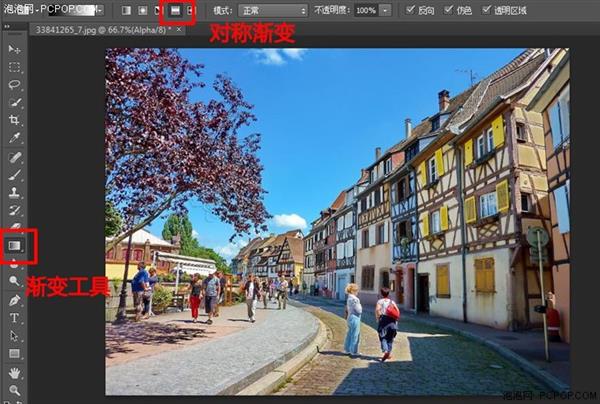
Task: Select the Rectangular Marquee tool
Action: point(14,67)
